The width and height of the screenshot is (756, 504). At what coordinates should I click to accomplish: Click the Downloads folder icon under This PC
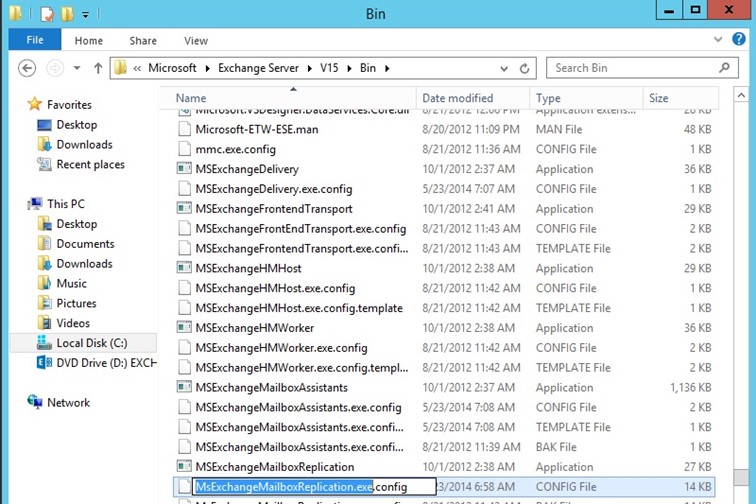pyautogui.click(x=44, y=263)
